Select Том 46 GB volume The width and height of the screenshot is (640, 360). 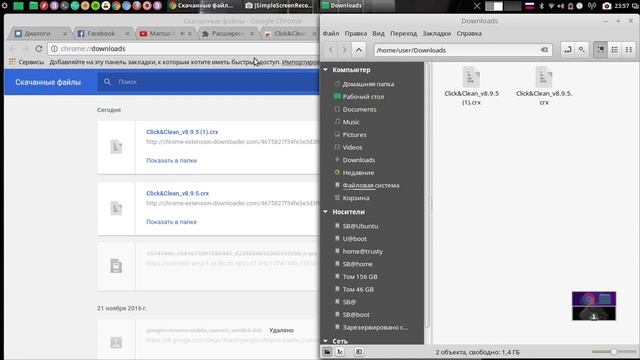(x=358, y=289)
